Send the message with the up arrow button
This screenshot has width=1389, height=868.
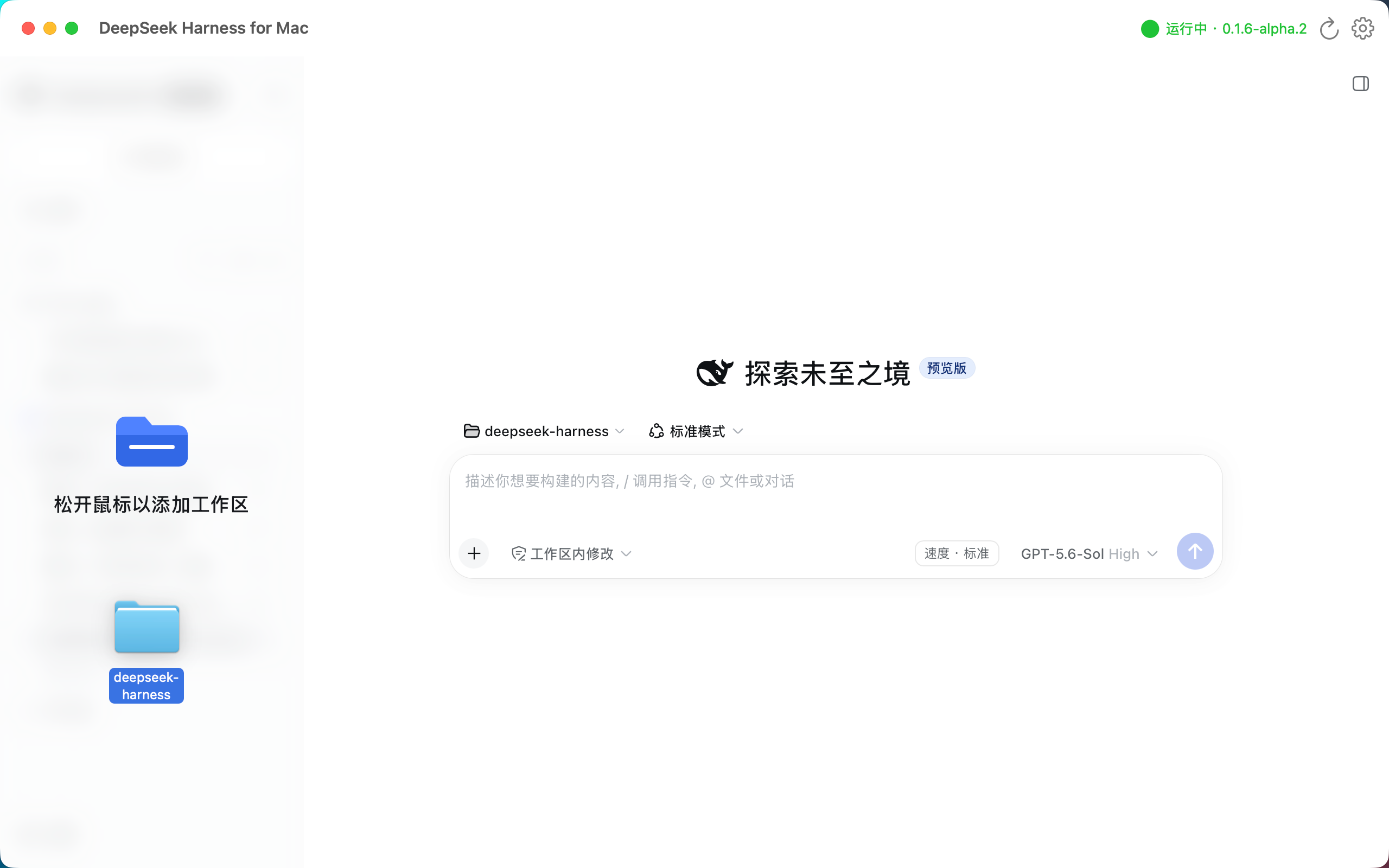tap(1195, 551)
